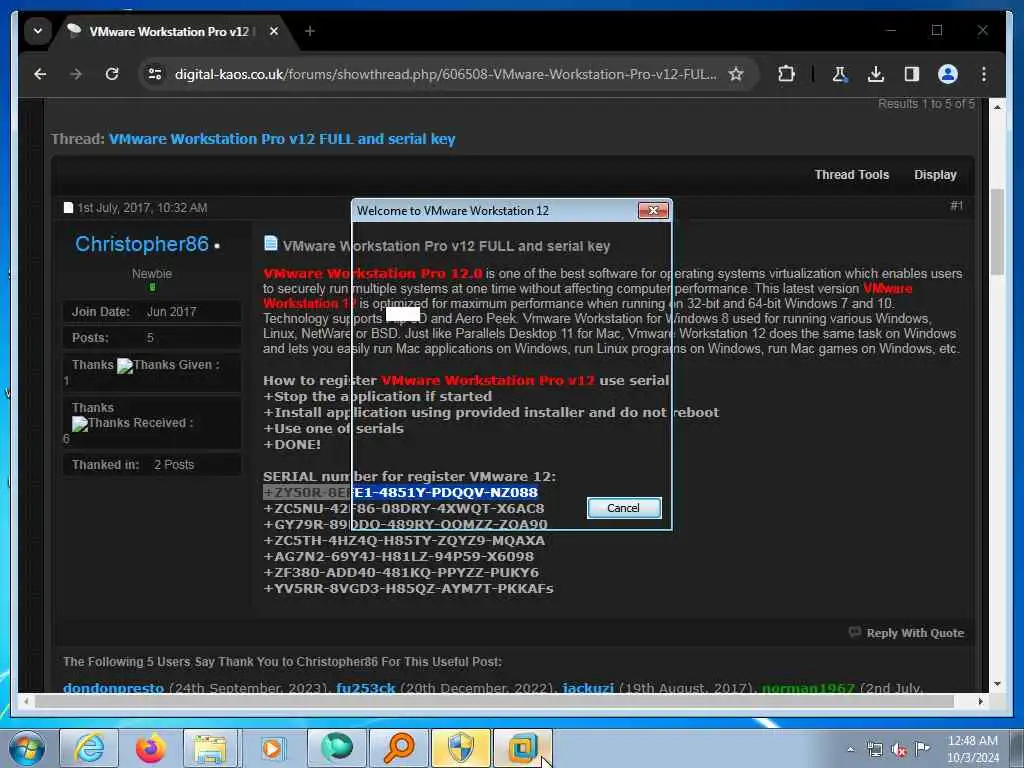Open the Thread Tools menu

click(x=852, y=175)
